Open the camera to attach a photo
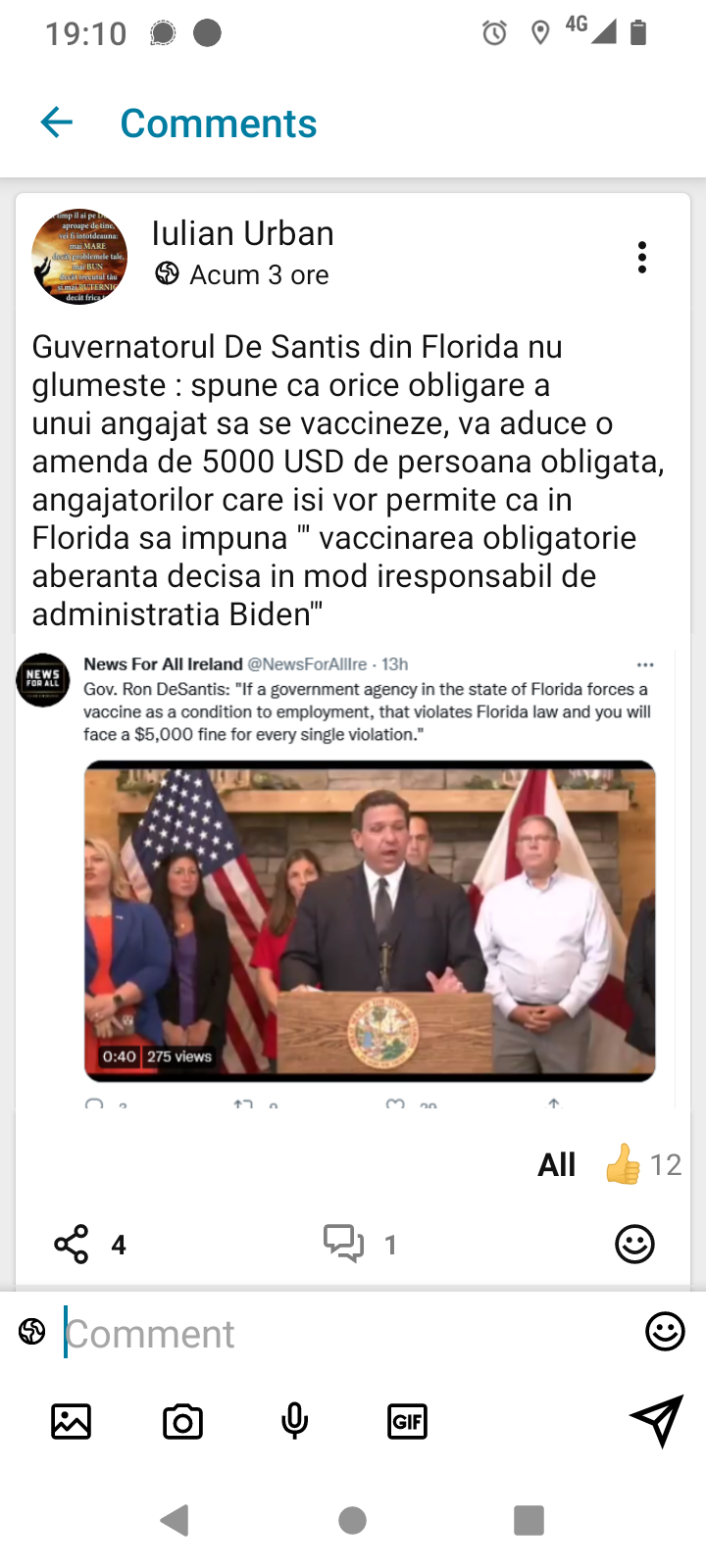Screen dimensions: 706x1568 click(182, 1421)
